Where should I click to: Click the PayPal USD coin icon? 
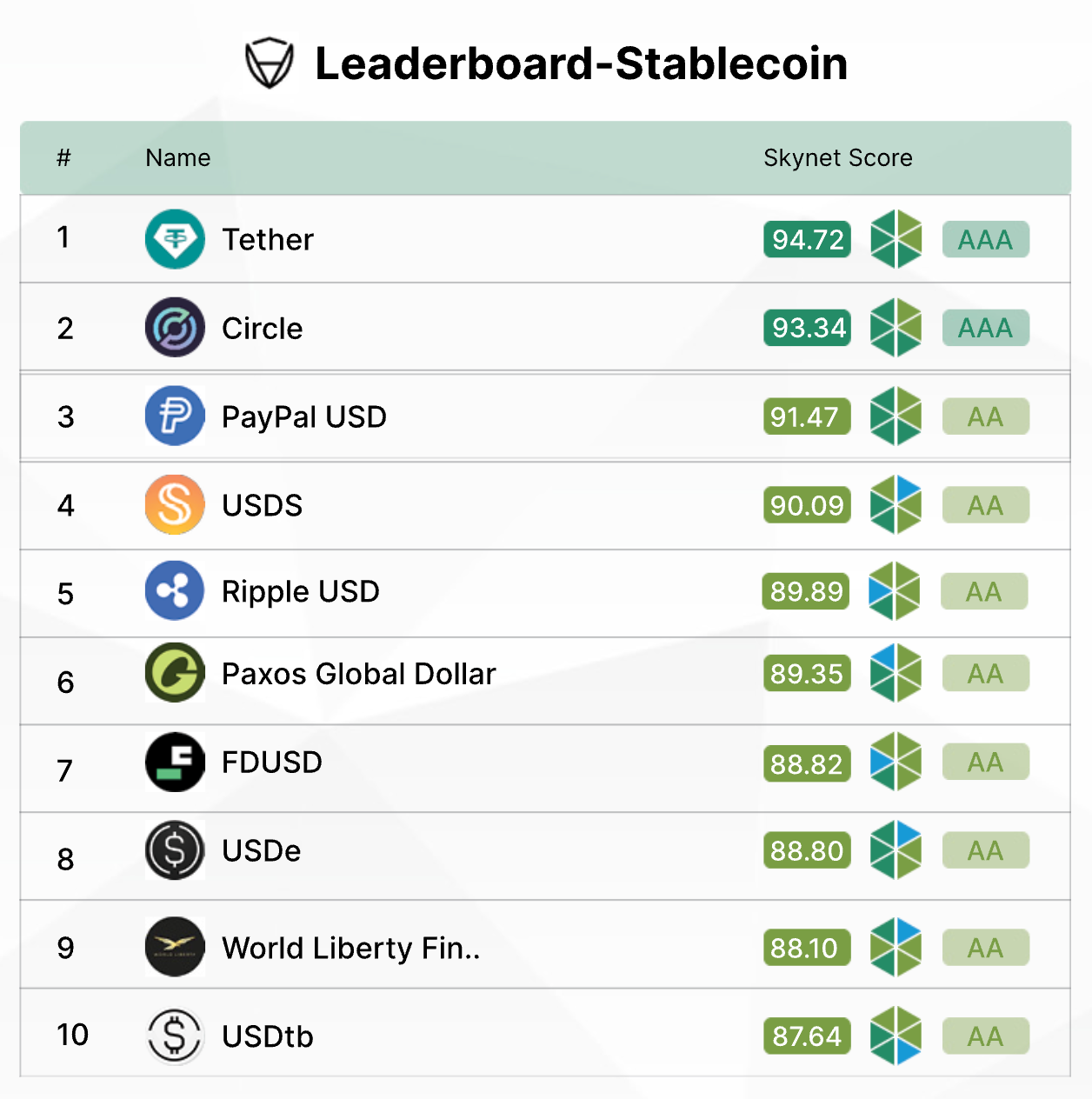[175, 416]
